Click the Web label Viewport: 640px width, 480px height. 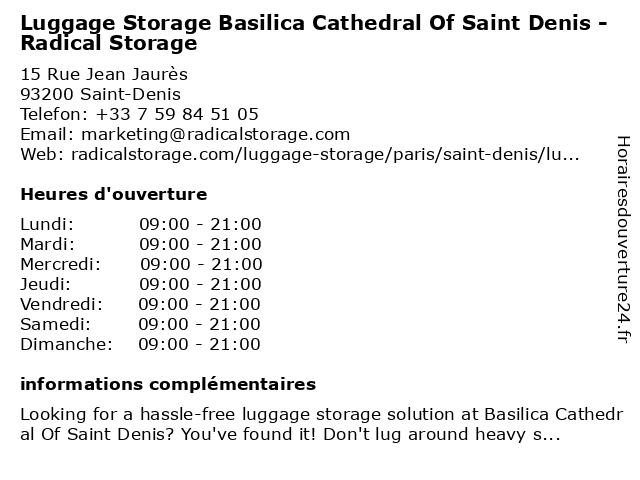pyautogui.click(x=42, y=154)
